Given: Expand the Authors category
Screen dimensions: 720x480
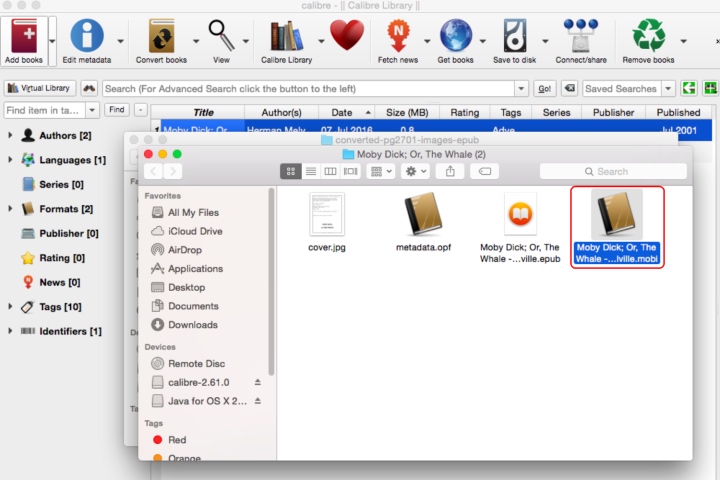Looking at the screenshot, I should click(x=10, y=135).
